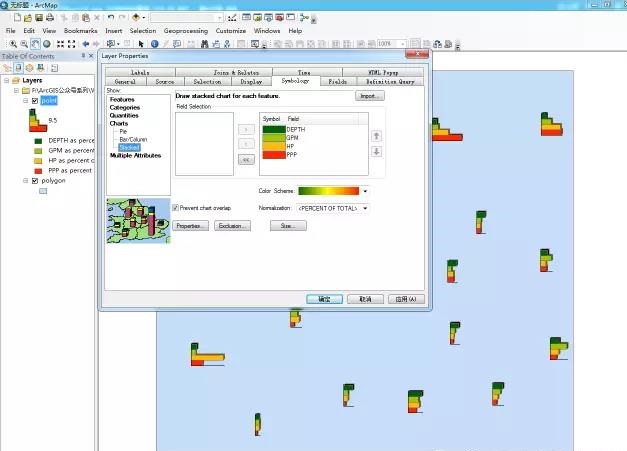
Task: Pin the Table Of Contents panel
Action: (x=83, y=56)
